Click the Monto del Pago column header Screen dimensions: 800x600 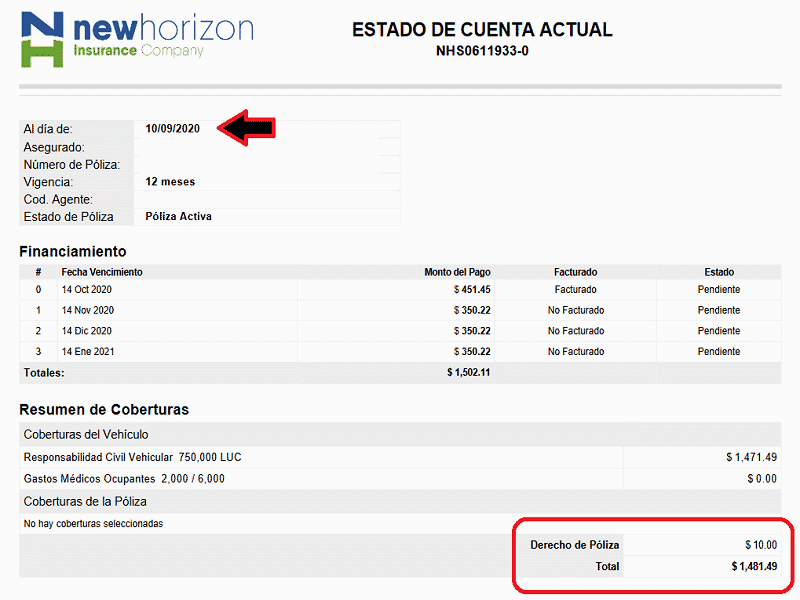457,272
